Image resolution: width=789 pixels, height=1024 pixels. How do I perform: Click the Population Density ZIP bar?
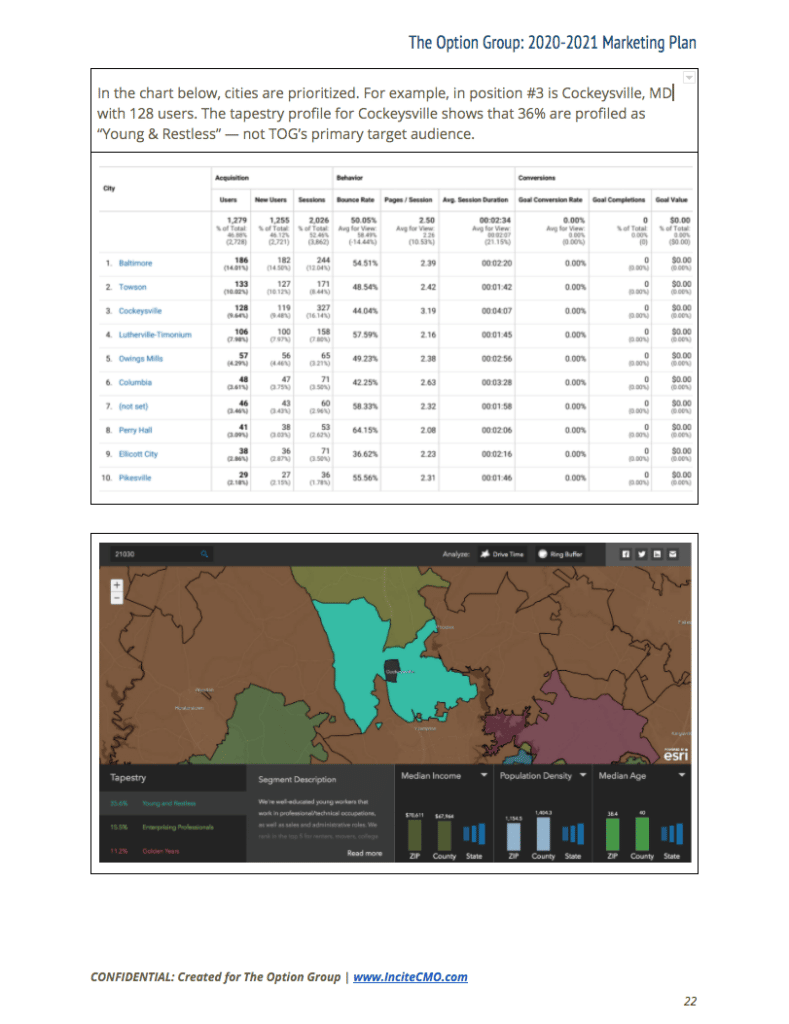point(514,836)
